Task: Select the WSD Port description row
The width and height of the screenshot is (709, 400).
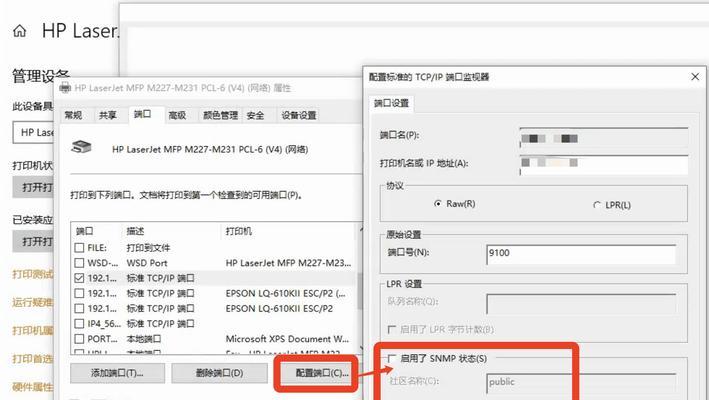Action: pyautogui.click(x=147, y=263)
